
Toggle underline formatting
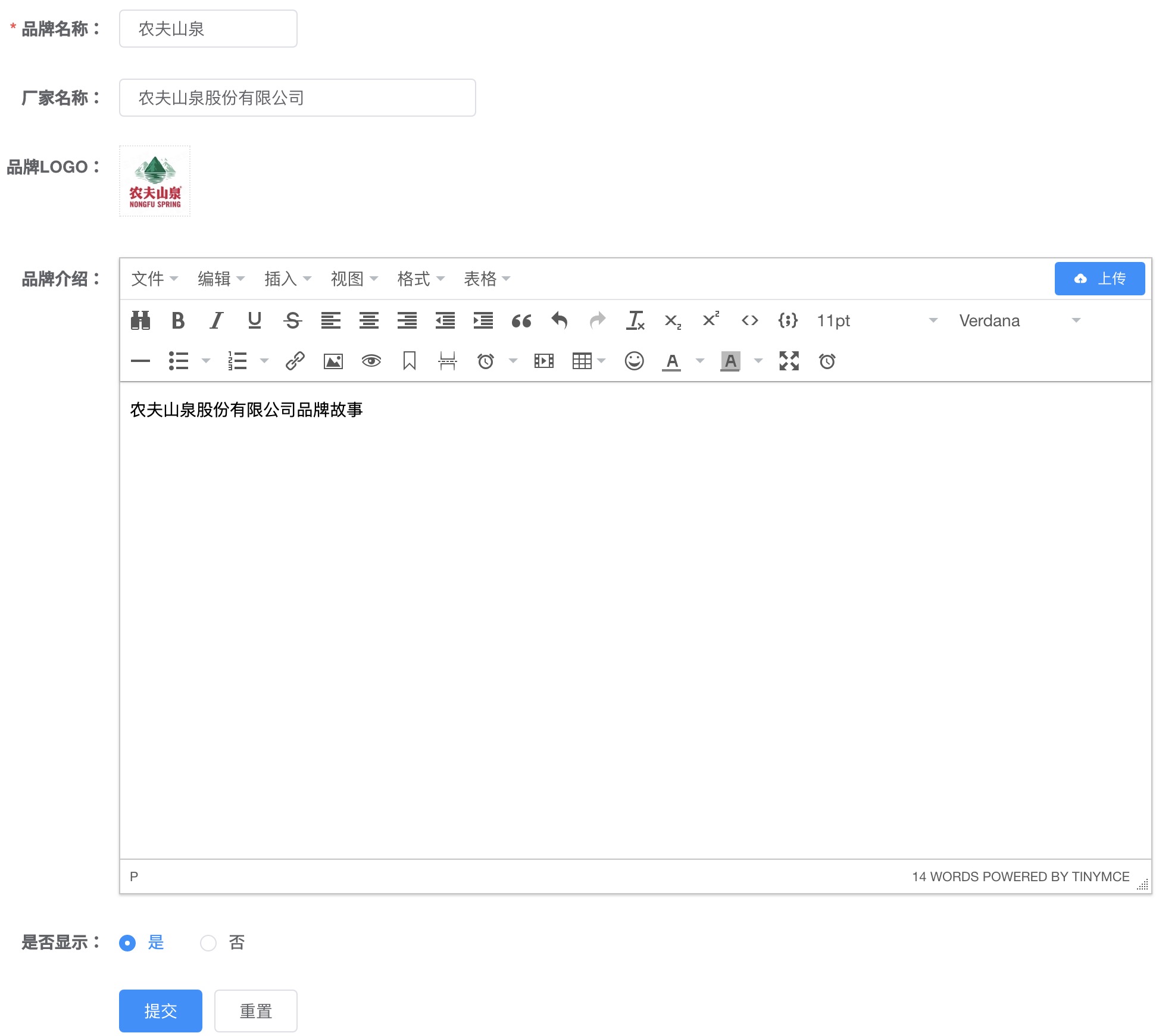coord(255,320)
